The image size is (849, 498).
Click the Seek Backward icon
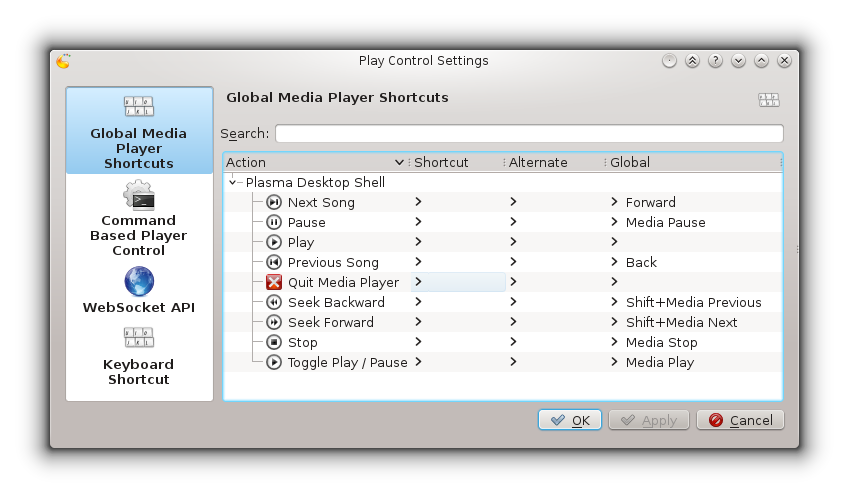click(x=274, y=302)
